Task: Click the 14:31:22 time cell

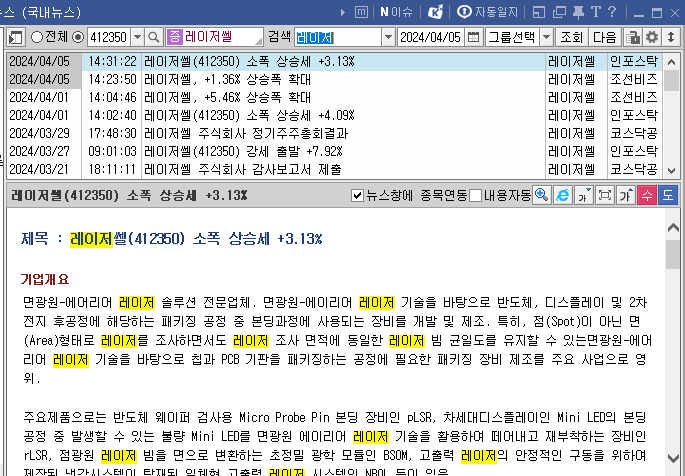Action: pyautogui.click(x=112, y=62)
